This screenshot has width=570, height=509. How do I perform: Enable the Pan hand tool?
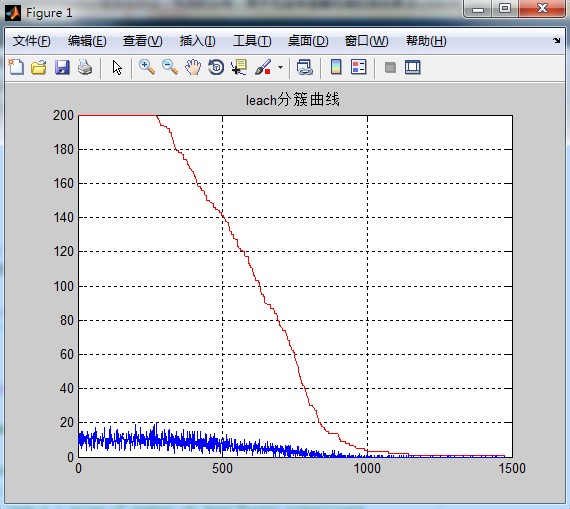(x=193, y=68)
